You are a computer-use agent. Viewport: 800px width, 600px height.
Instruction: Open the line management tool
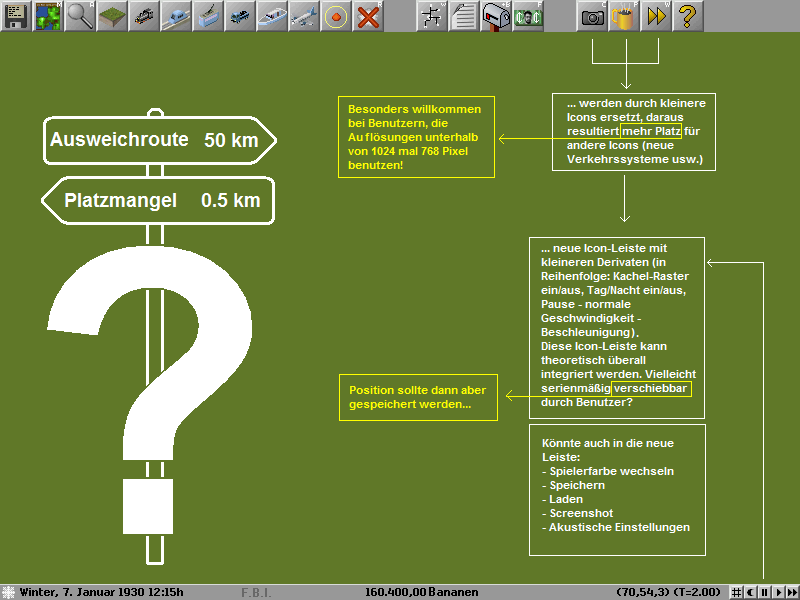pyautogui.click(x=432, y=16)
